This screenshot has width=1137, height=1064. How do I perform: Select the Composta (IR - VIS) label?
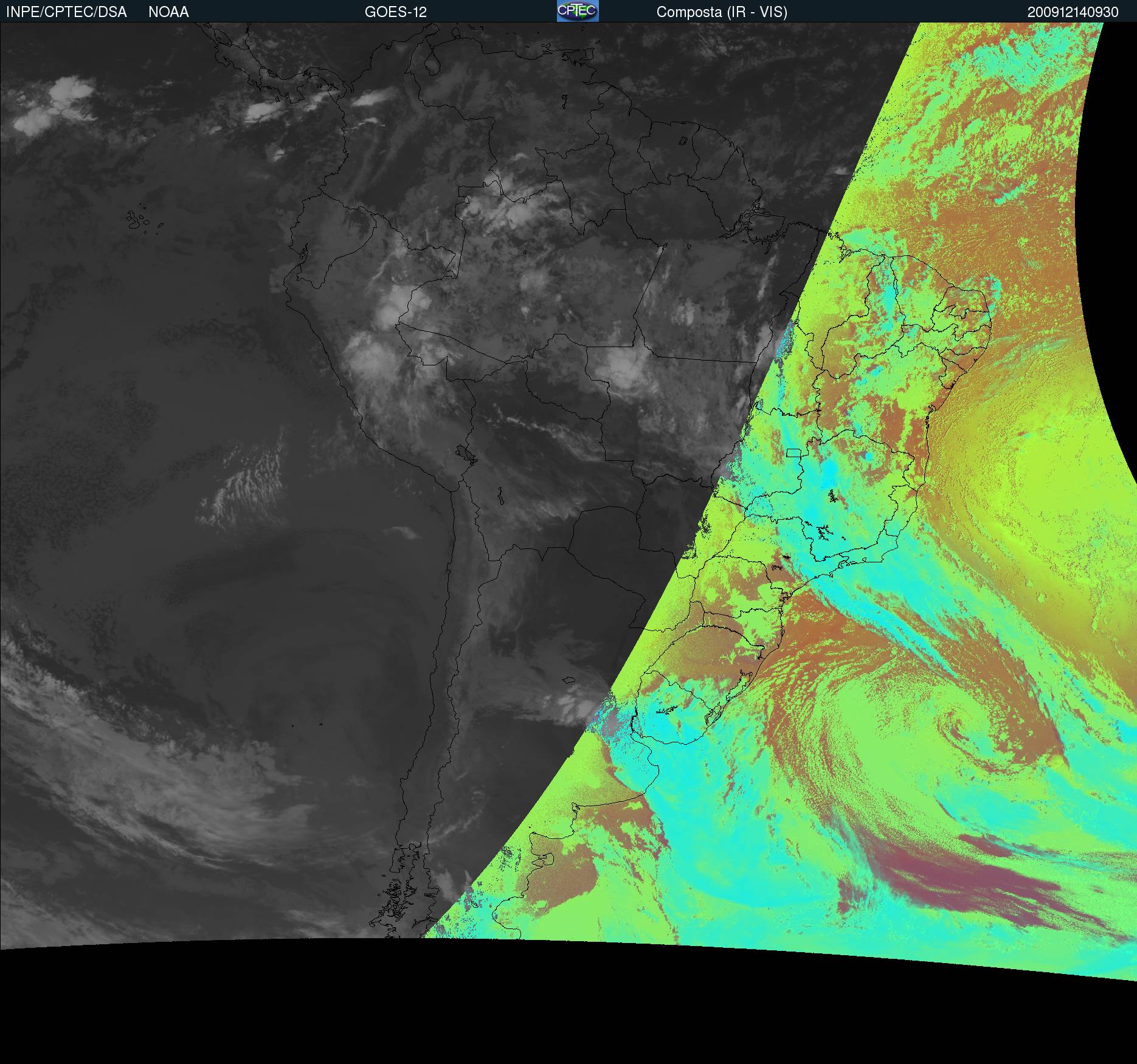(722, 12)
